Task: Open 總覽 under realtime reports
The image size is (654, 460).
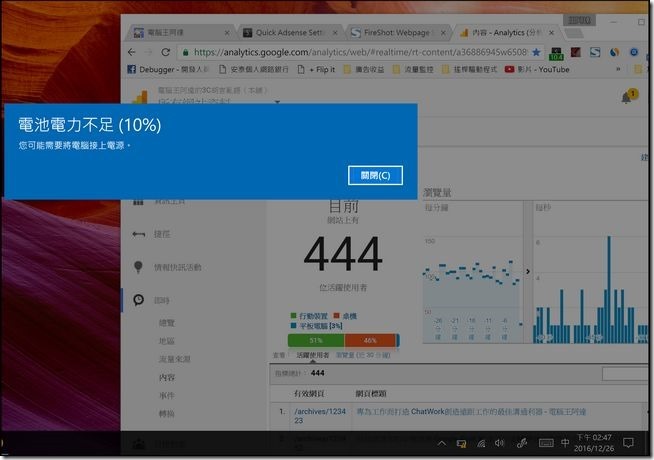Action: (167, 323)
